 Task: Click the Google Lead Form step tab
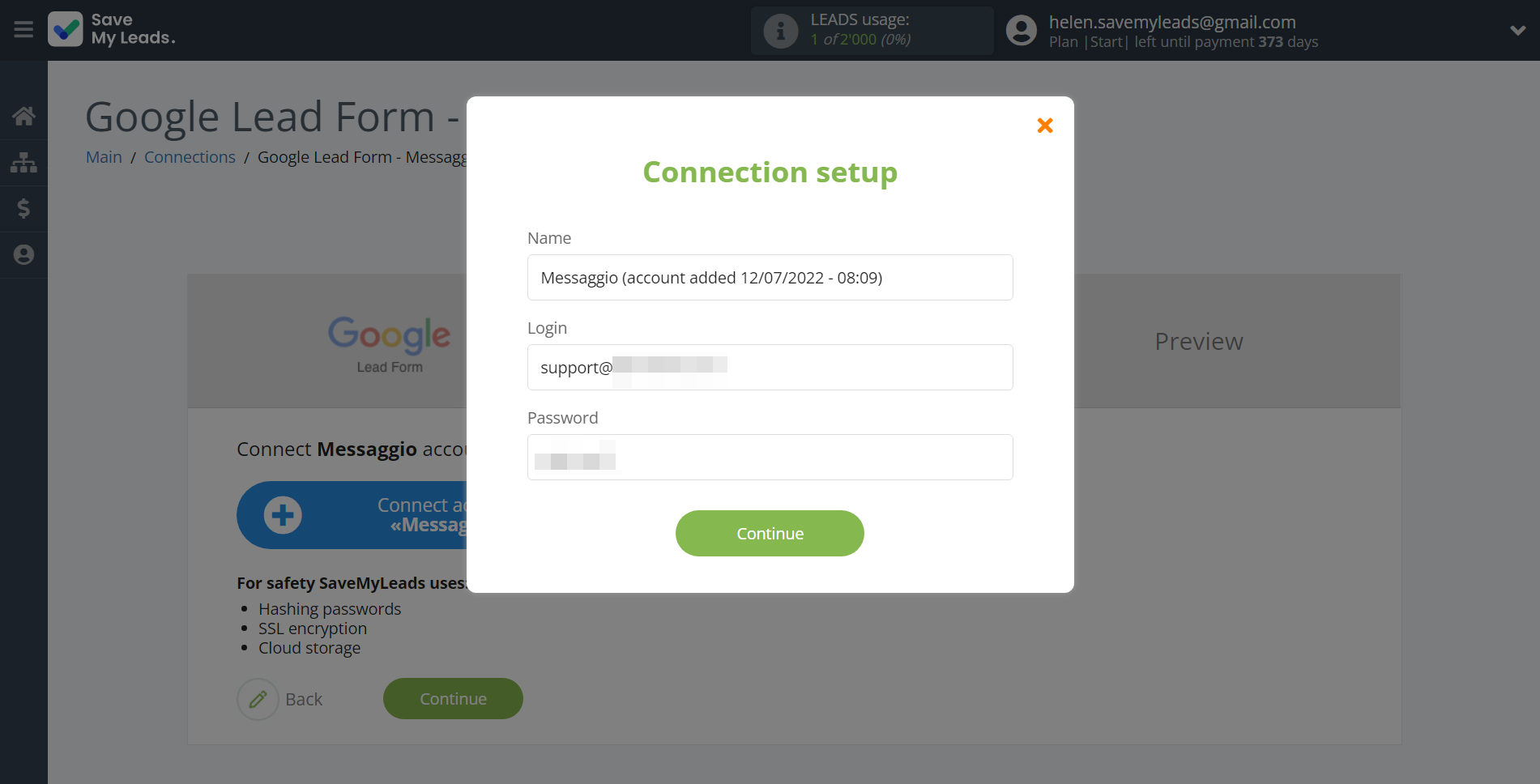tap(389, 344)
